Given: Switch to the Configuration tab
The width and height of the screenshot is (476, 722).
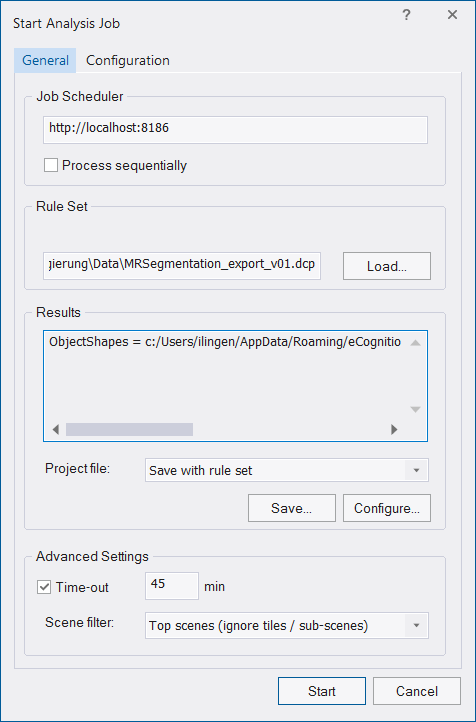Looking at the screenshot, I should click(128, 60).
